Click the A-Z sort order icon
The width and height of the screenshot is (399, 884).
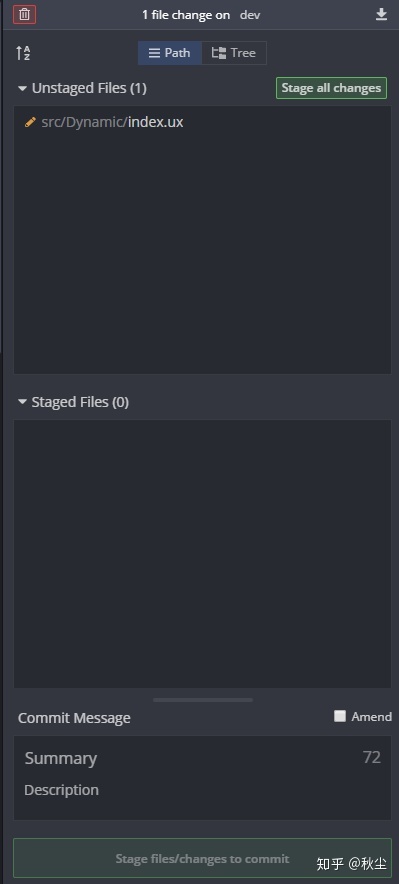(23, 54)
